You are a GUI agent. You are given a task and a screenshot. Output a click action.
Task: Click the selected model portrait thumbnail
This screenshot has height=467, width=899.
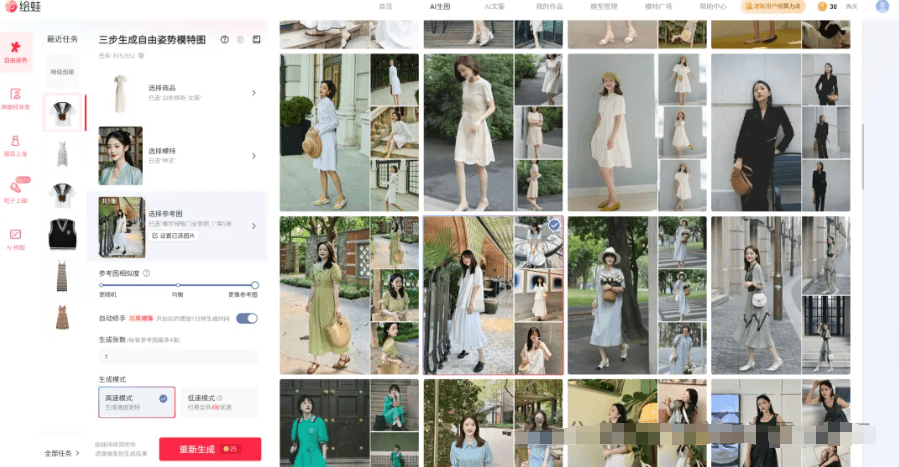tap(120, 156)
